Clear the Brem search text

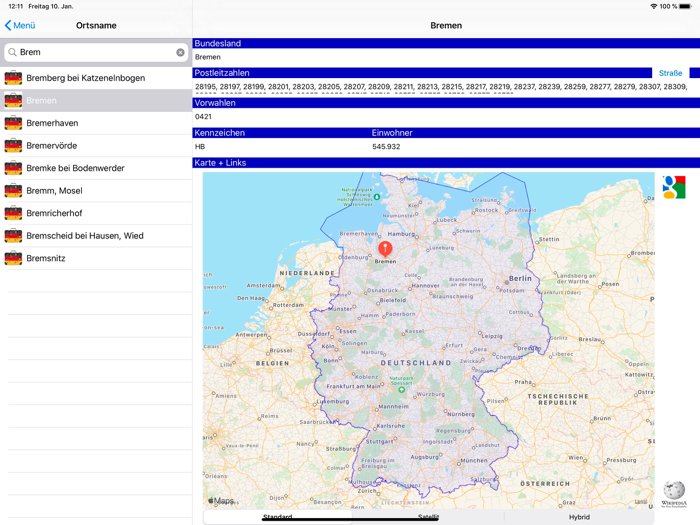click(x=180, y=52)
